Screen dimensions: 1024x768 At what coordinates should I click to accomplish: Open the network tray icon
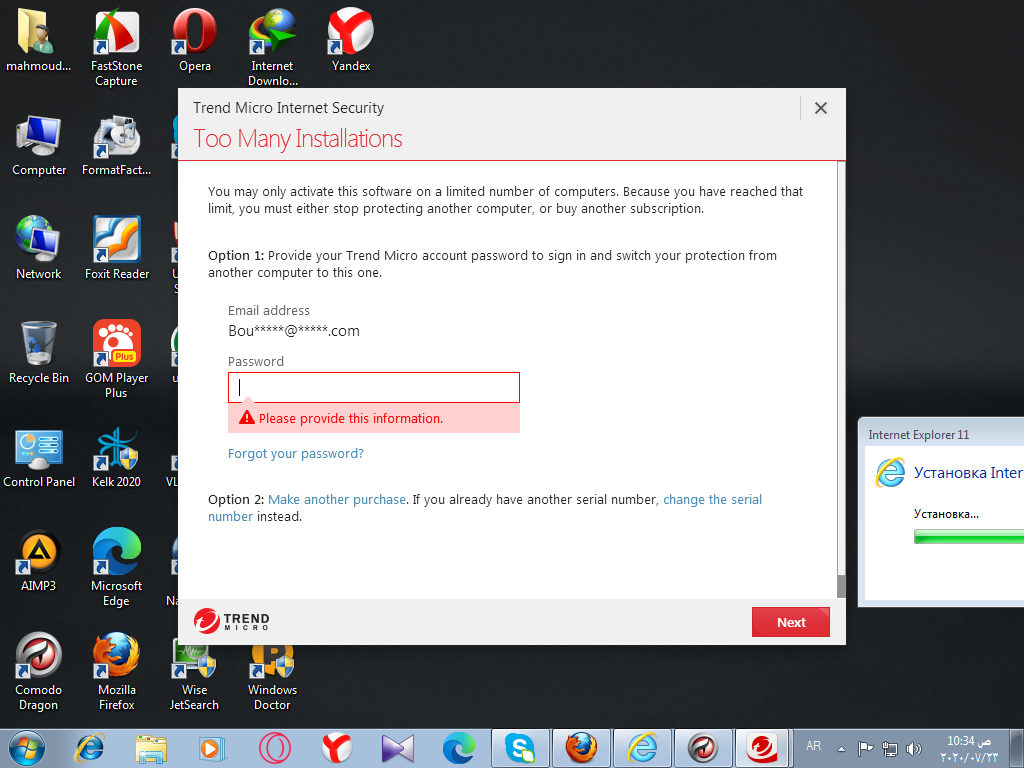[x=889, y=748]
